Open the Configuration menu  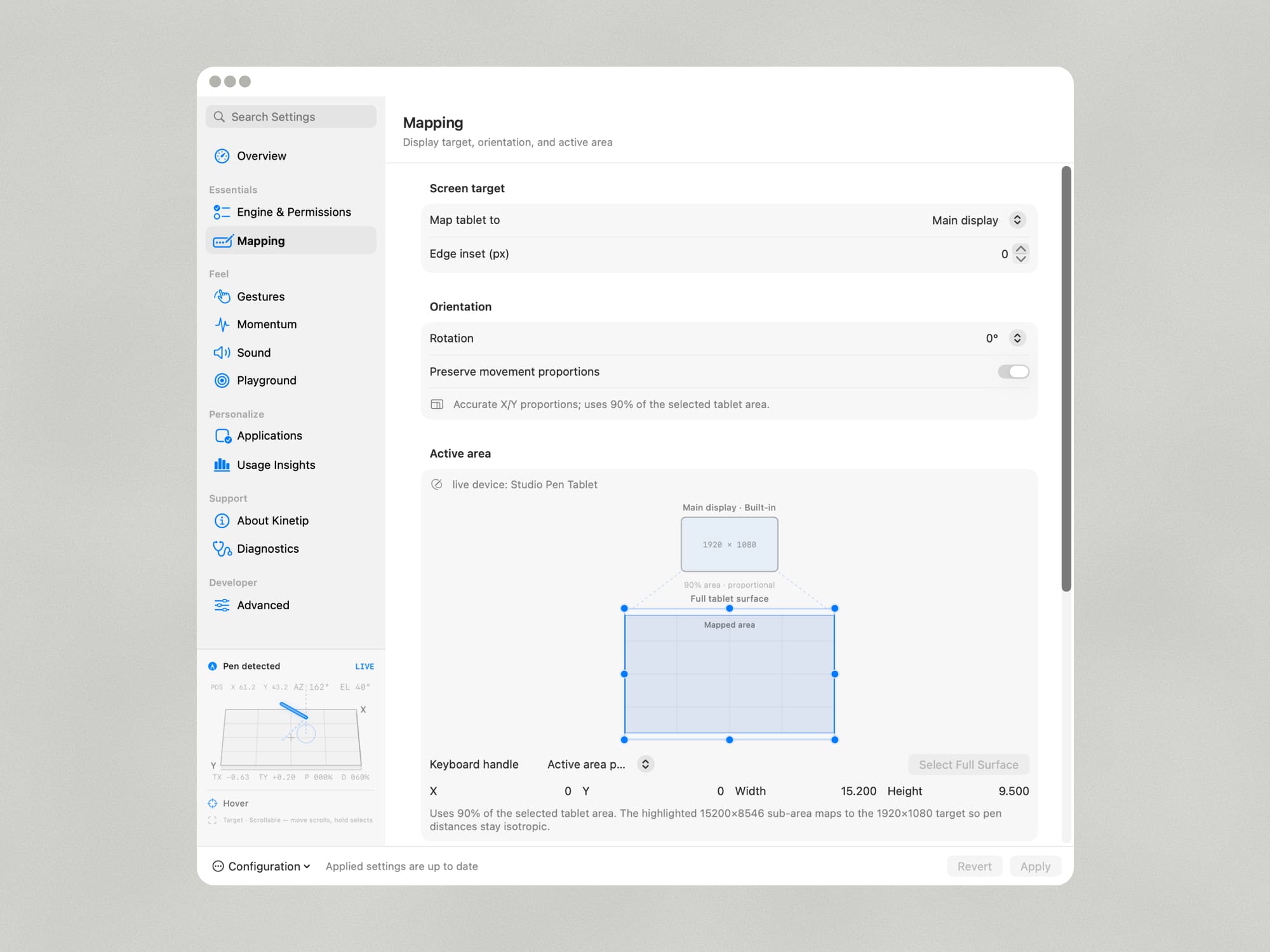point(262,866)
